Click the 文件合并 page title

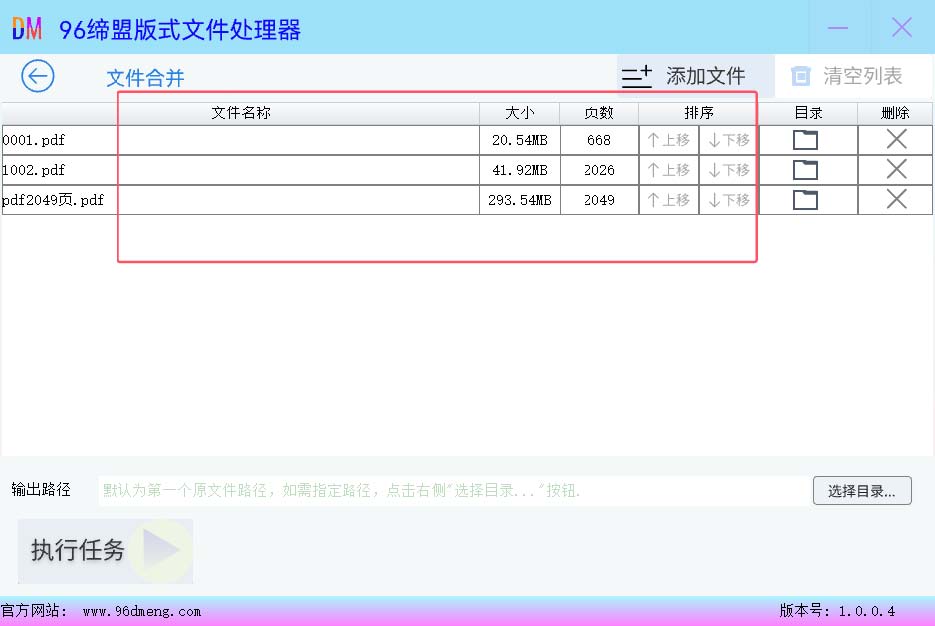(145, 78)
